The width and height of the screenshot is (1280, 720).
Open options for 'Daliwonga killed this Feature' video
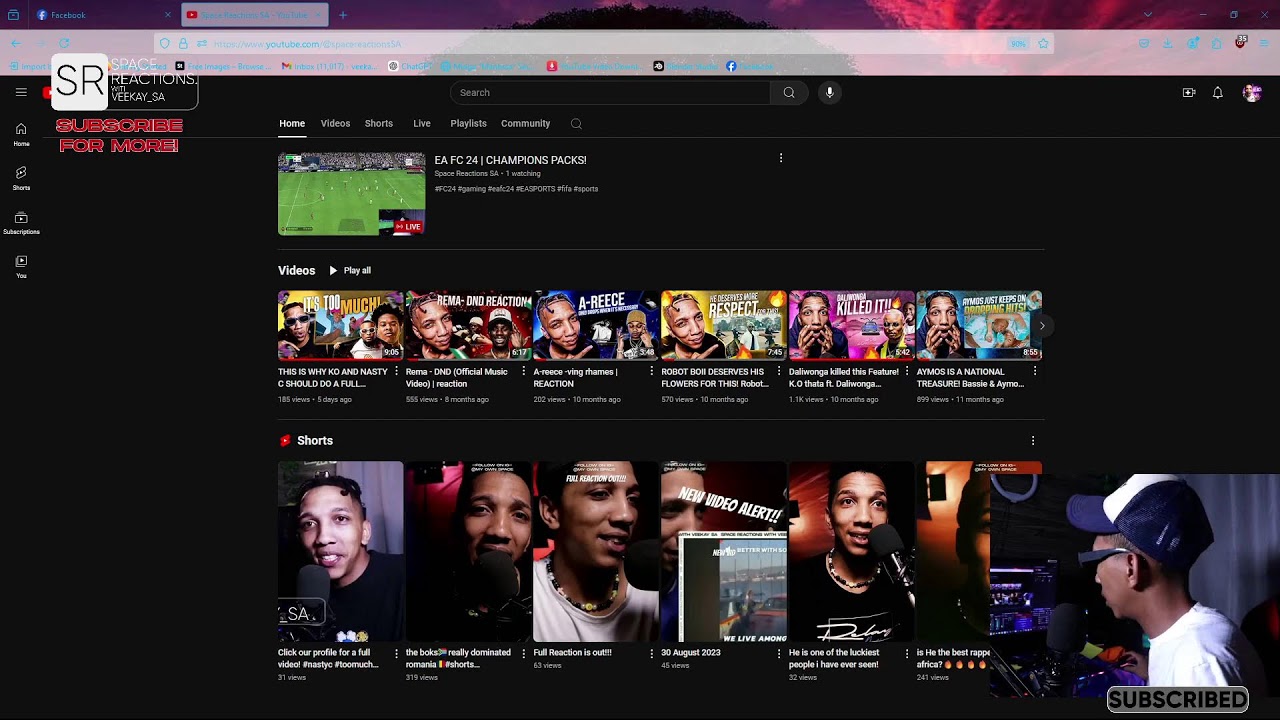click(907, 371)
